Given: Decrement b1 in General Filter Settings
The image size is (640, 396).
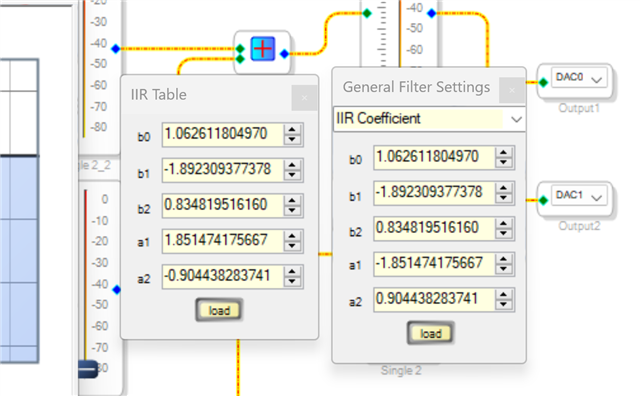Looking at the screenshot, I should [504, 198].
